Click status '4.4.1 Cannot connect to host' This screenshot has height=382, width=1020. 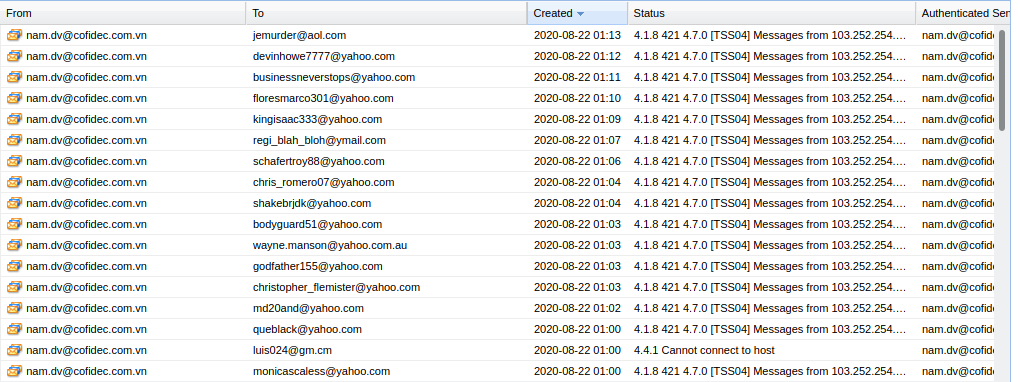(x=705, y=350)
